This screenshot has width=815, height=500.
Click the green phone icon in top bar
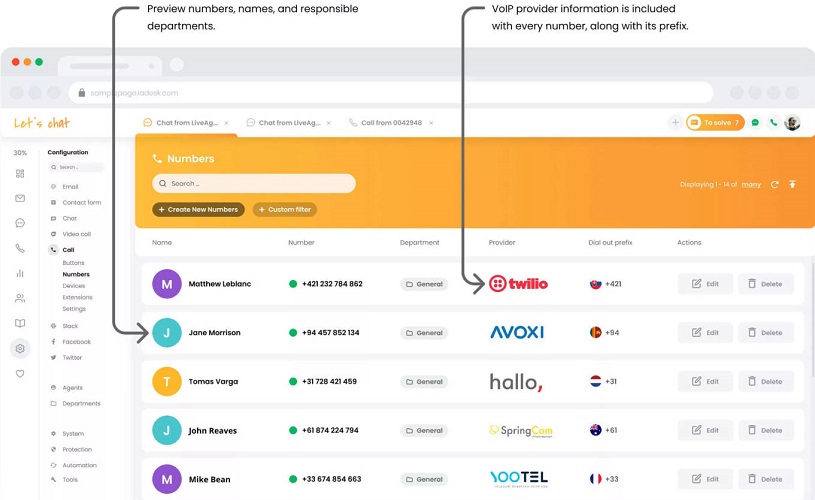pyautogui.click(x=773, y=123)
